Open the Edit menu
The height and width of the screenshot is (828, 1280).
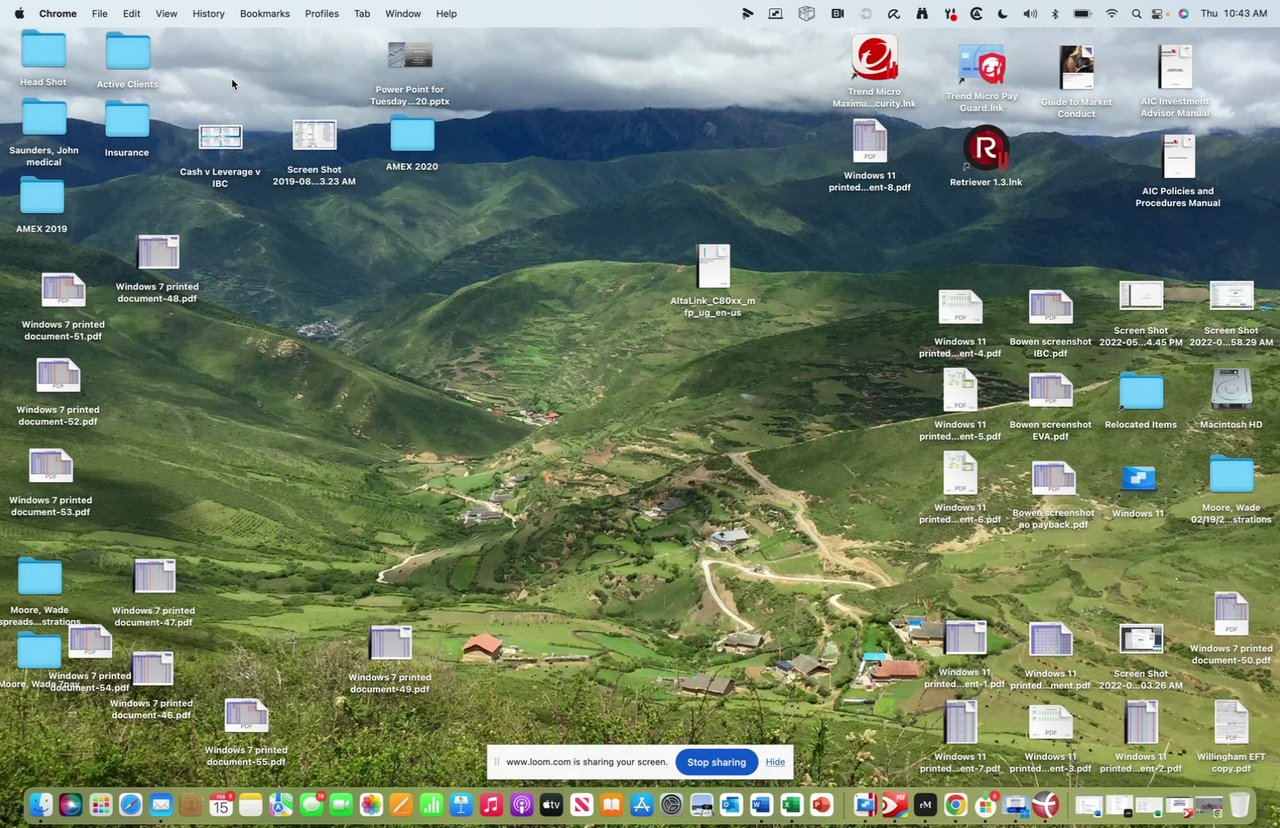pos(132,13)
